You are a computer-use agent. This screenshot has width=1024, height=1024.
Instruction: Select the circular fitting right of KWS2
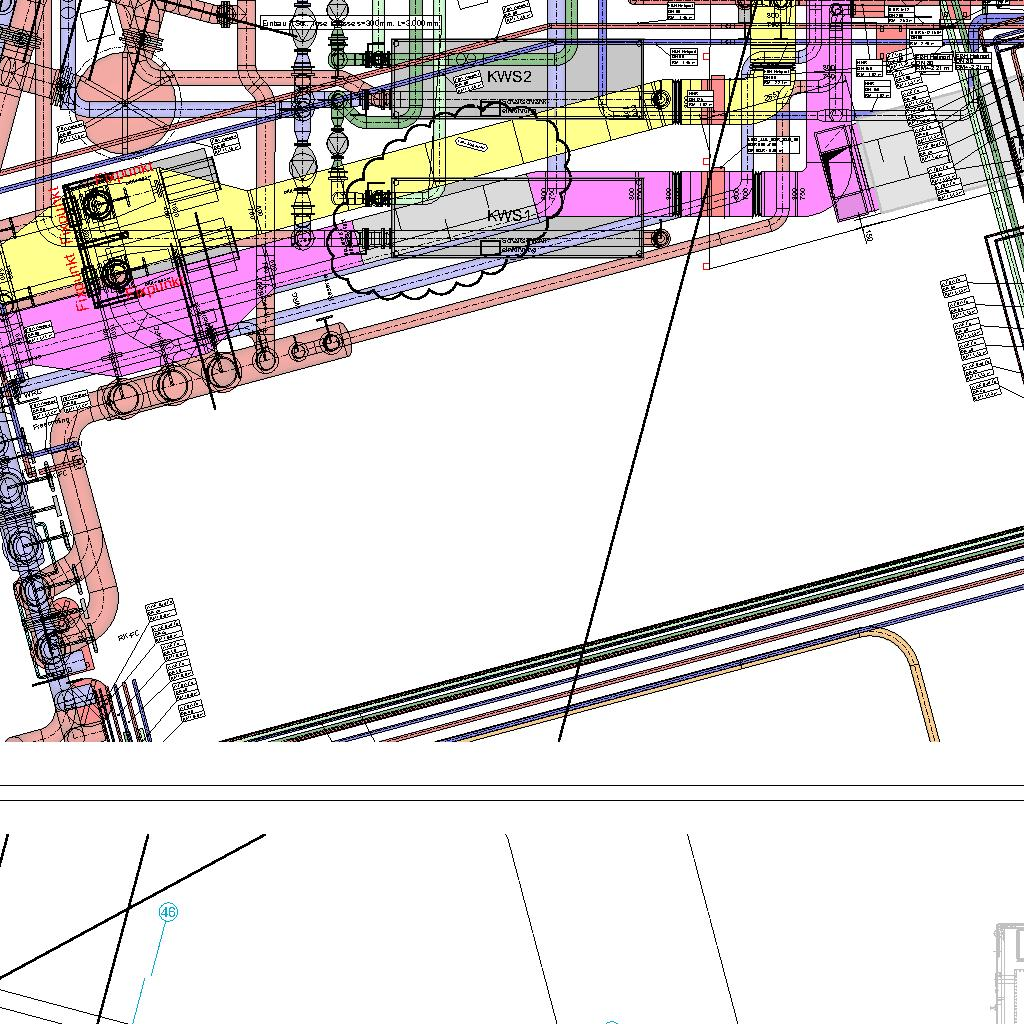(660, 98)
